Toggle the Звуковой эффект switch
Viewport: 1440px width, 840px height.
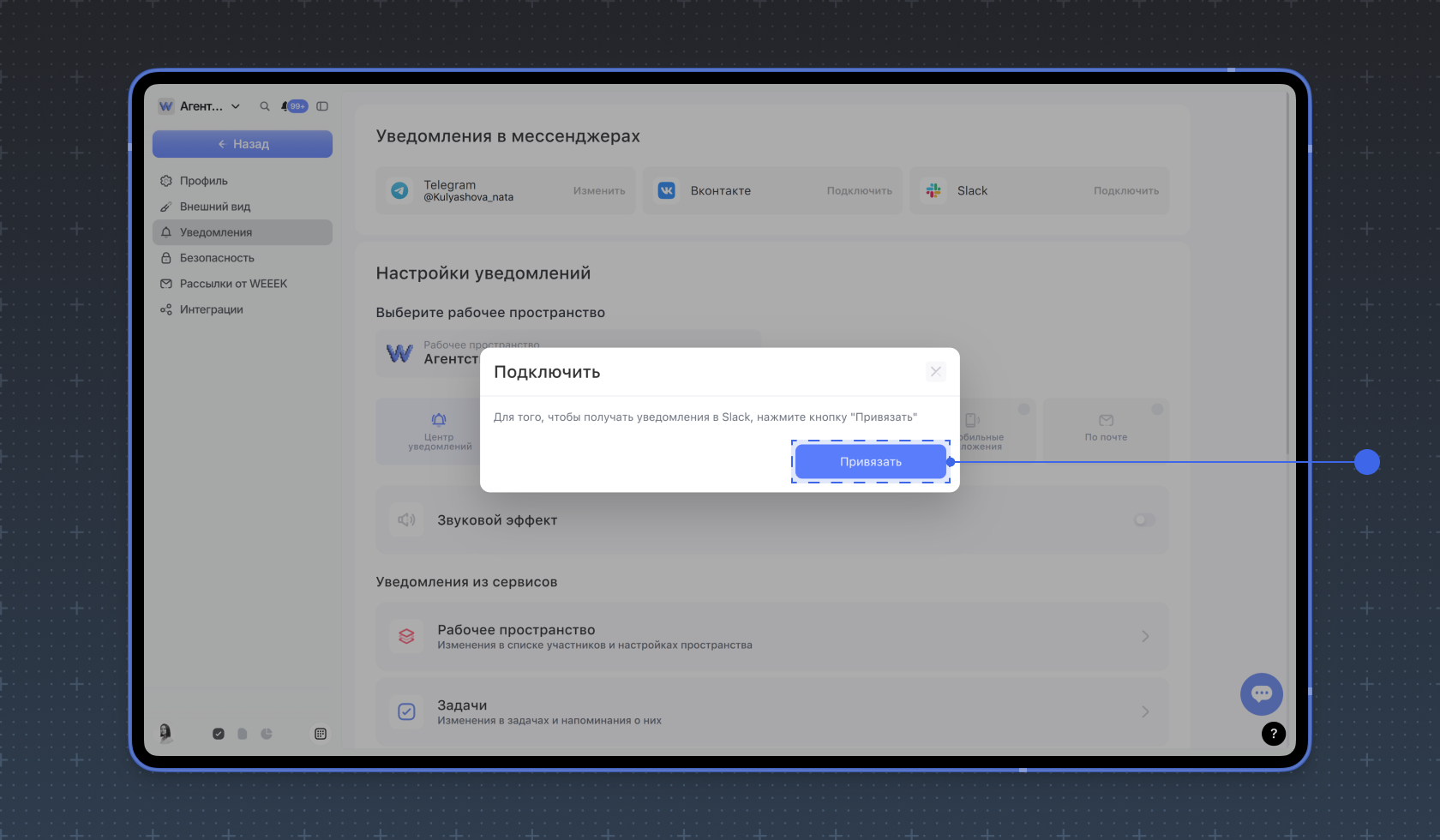tap(1143, 519)
